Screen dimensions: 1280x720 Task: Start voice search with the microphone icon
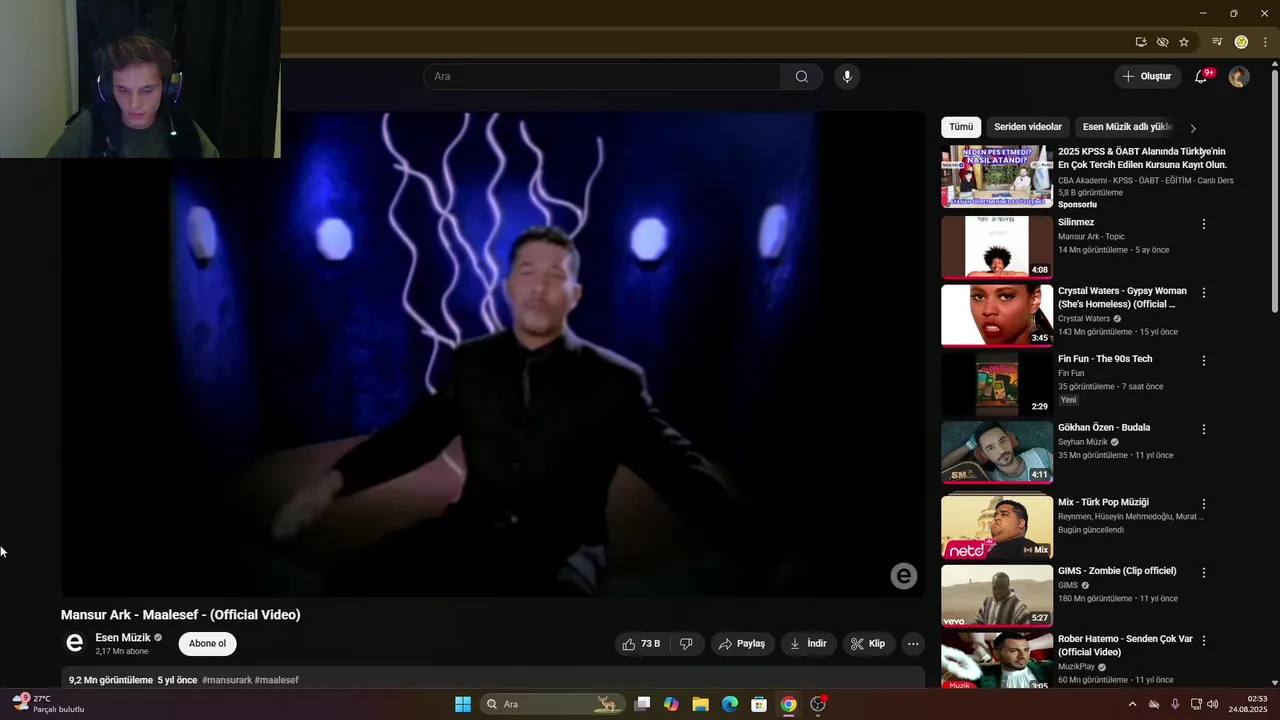(x=847, y=77)
